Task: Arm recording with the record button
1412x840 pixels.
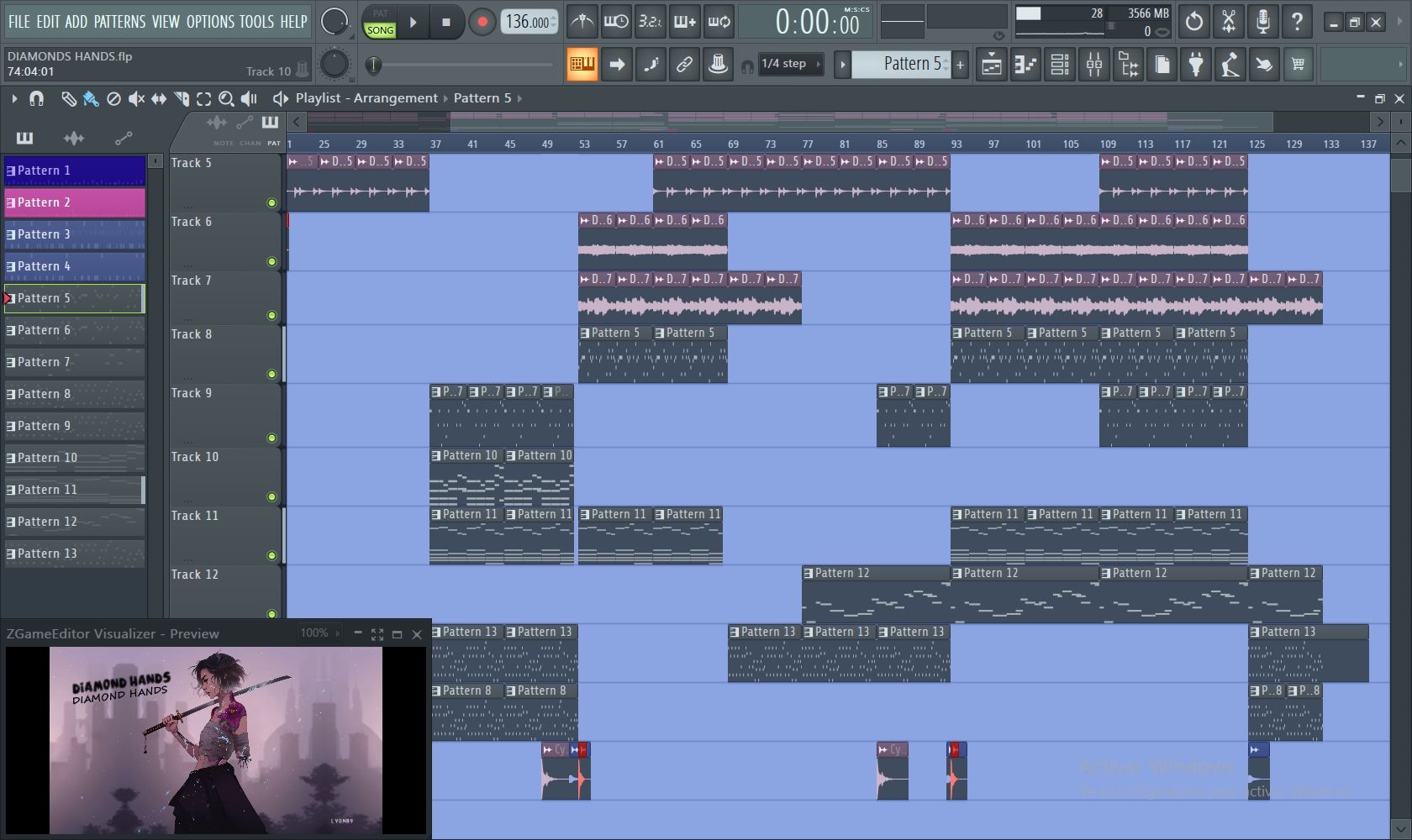Action: [482, 23]
